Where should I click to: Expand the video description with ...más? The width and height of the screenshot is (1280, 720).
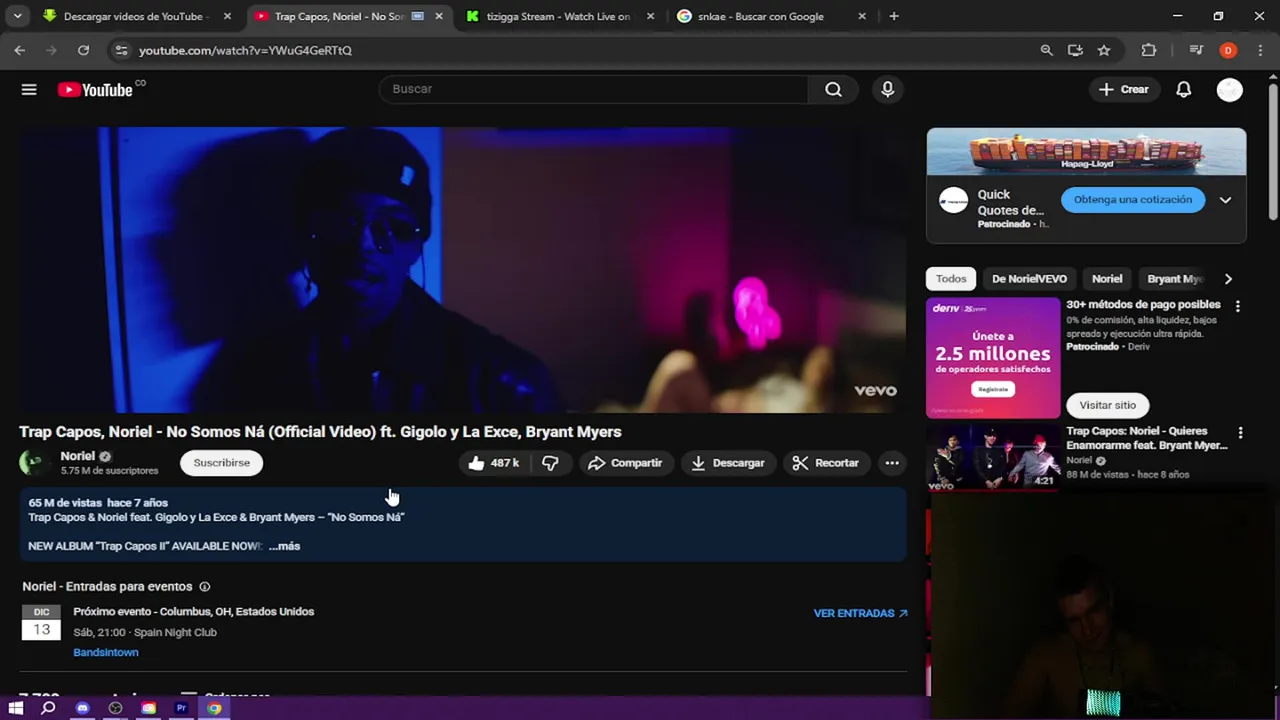284,546
